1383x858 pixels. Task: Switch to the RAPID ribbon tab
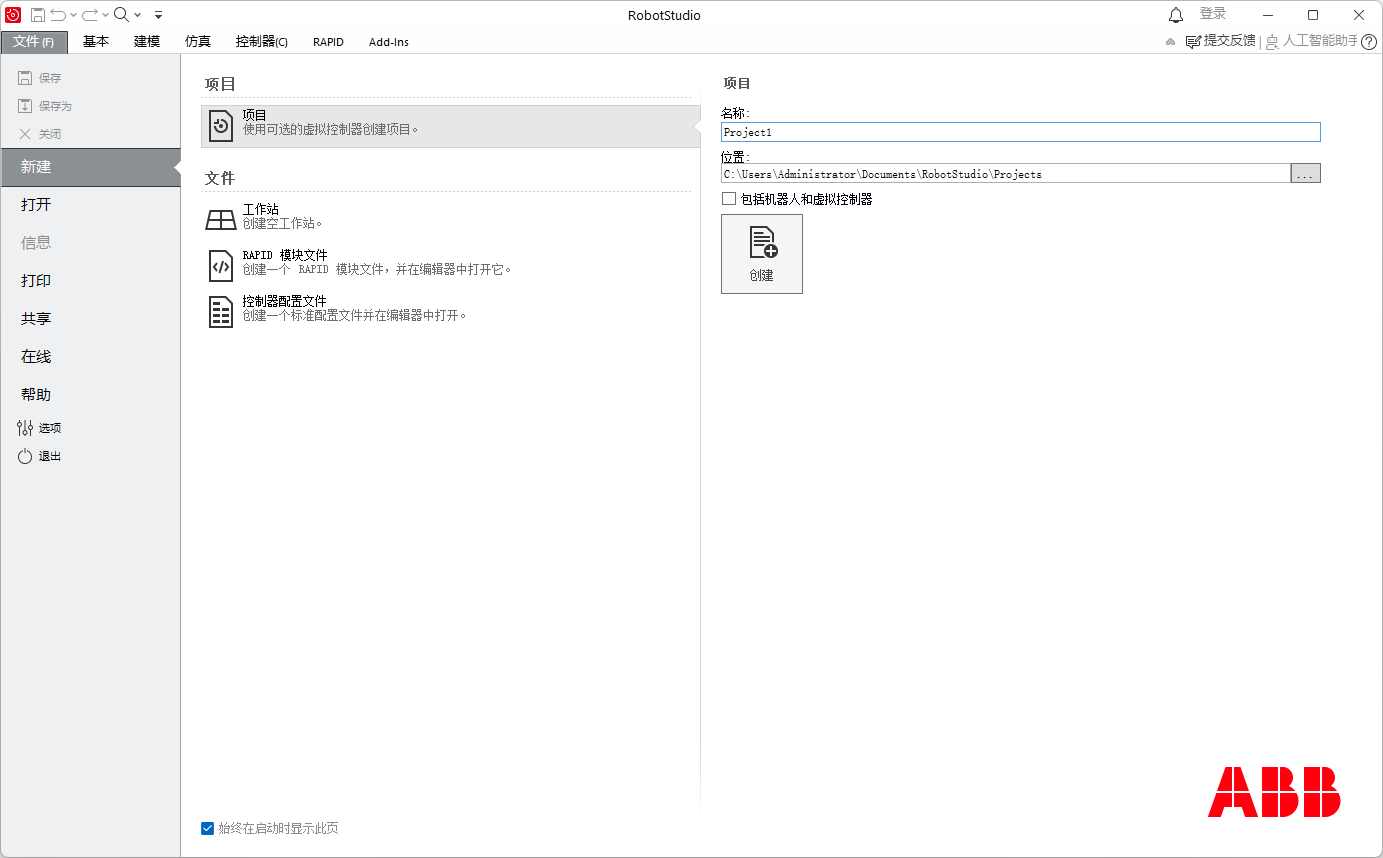tap(328, 42)
